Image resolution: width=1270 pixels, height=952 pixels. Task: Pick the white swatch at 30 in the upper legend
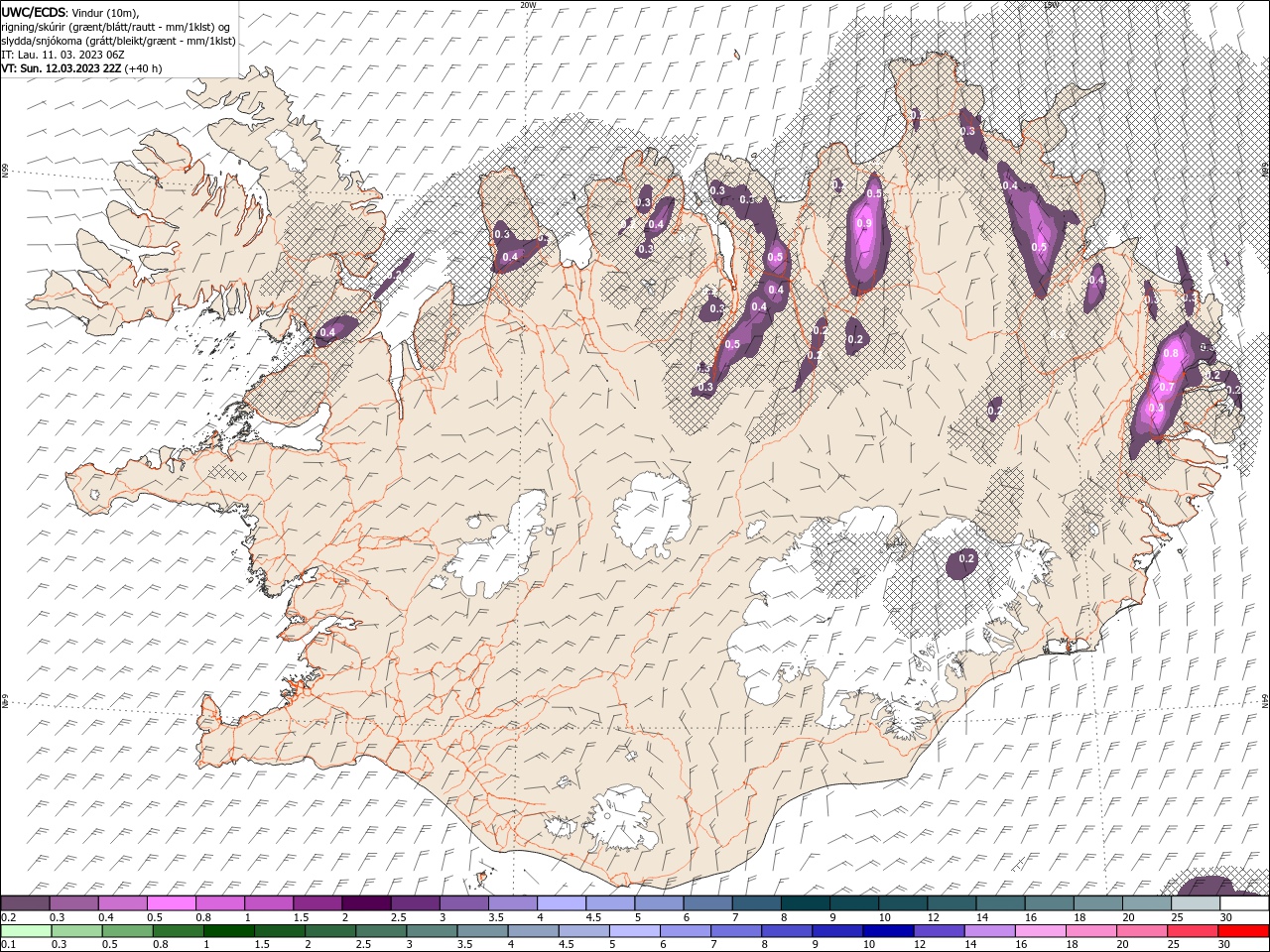pos(1244,903)
